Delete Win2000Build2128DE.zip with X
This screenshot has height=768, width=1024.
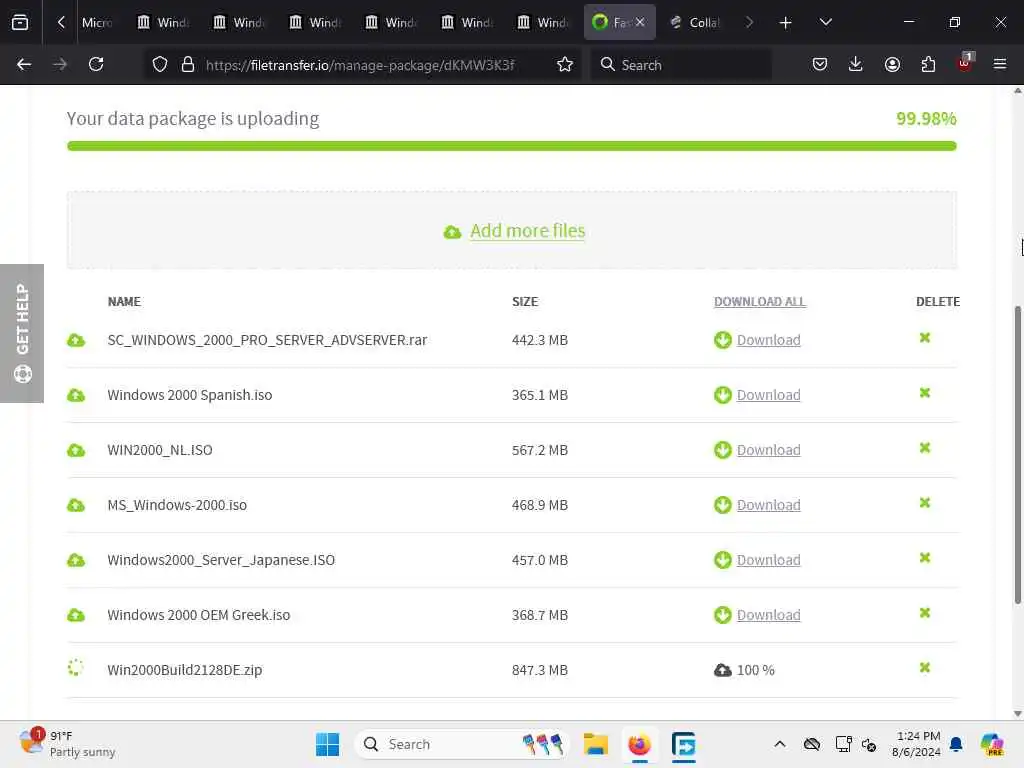[925, 667]
